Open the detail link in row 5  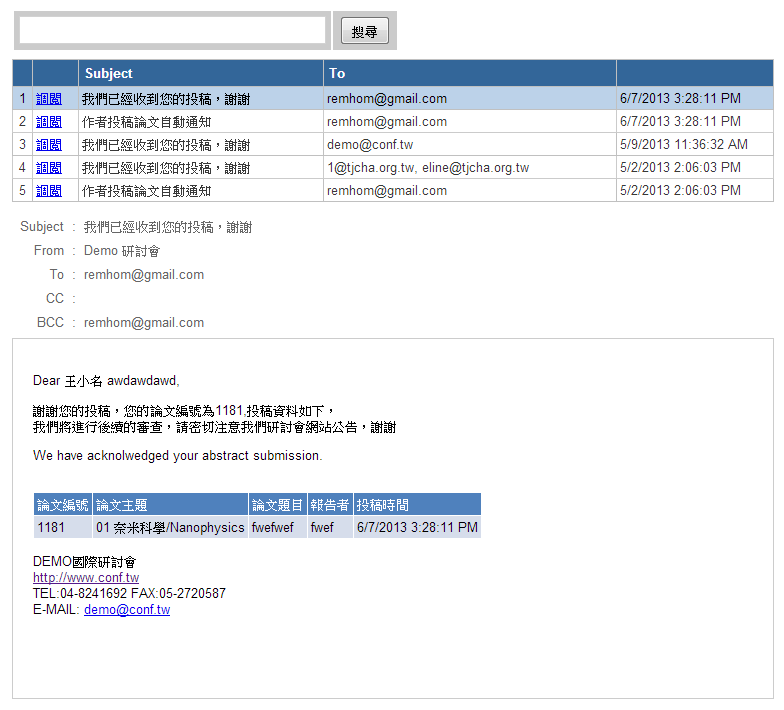[49, 191]
